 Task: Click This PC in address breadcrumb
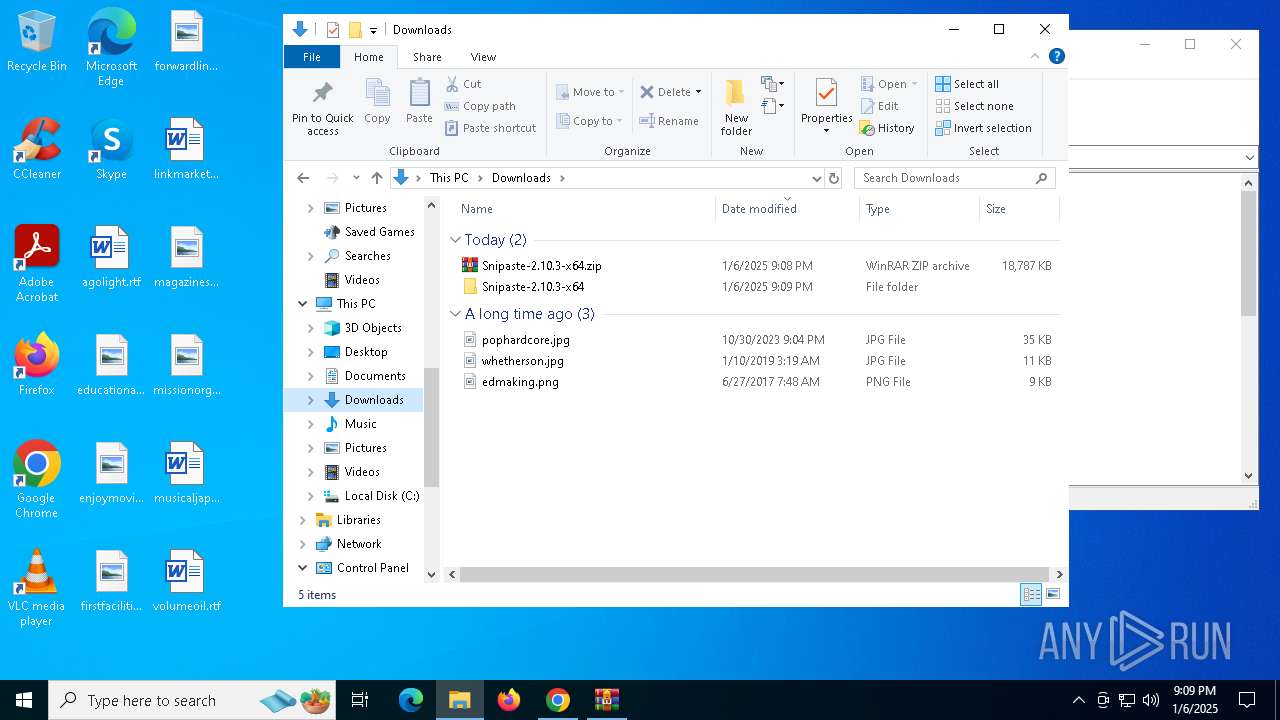(449, 178)
